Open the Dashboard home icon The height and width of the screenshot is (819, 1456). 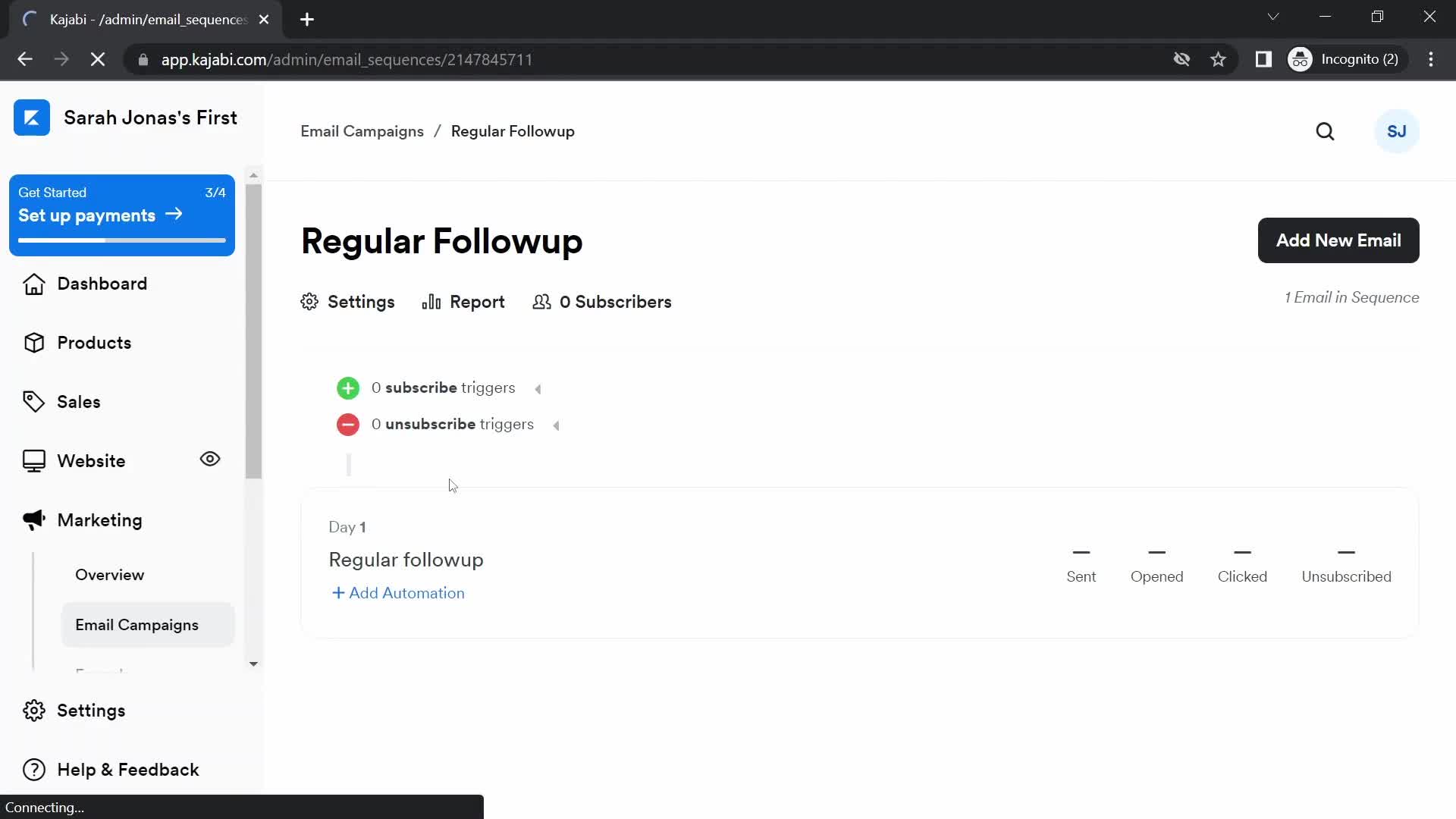(x=33, y=284)
